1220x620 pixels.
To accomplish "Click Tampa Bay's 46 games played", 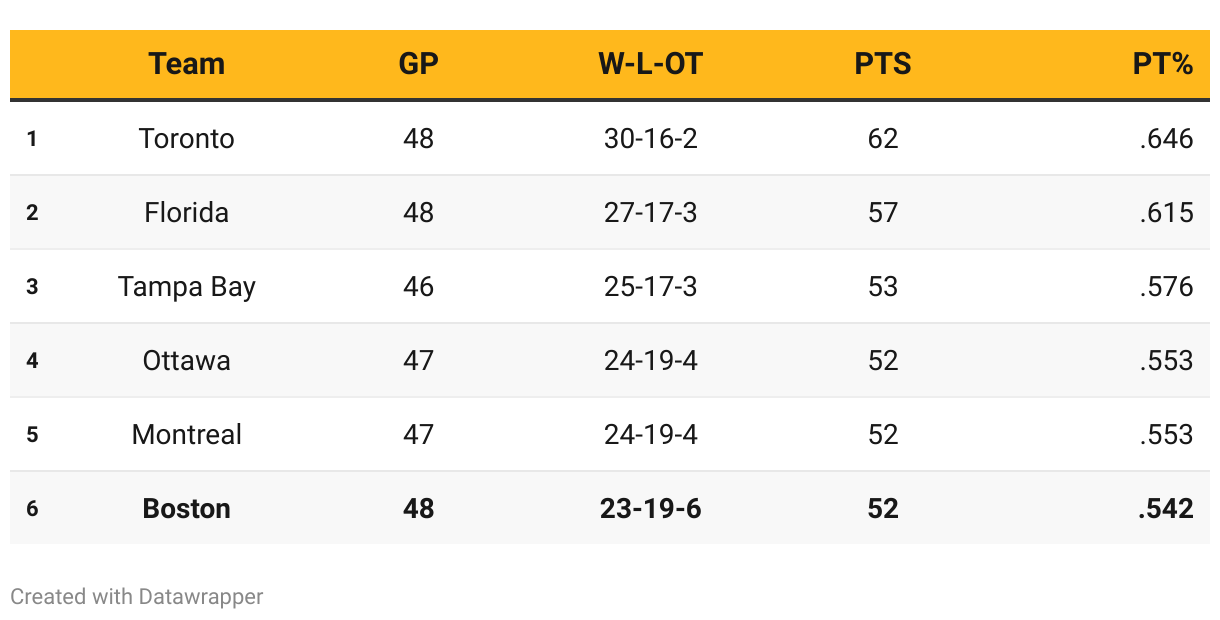I will click(x=418, y=286).
